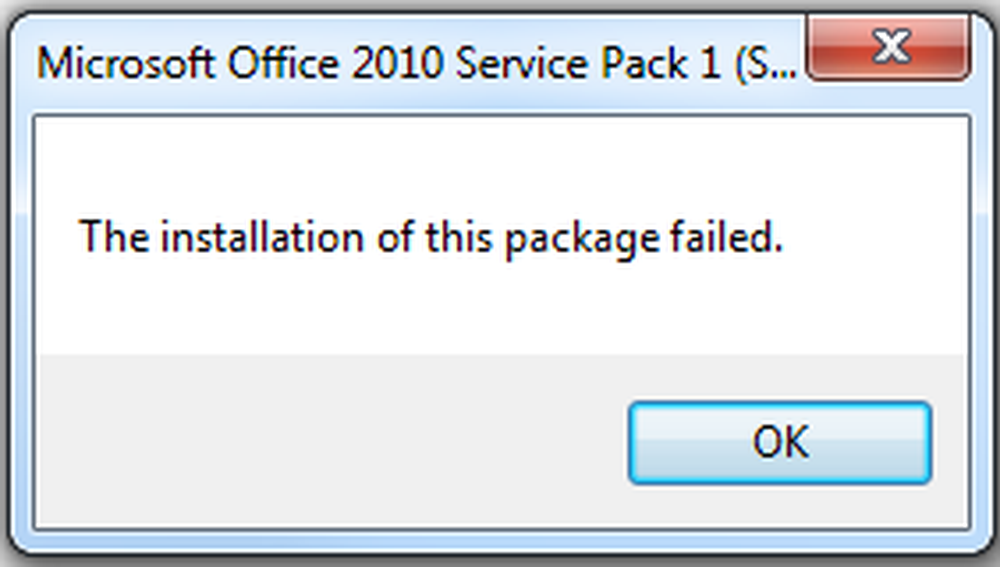Click the truncated "(S..." title text
Screen dimensions: 1000x567
point(765,64)
